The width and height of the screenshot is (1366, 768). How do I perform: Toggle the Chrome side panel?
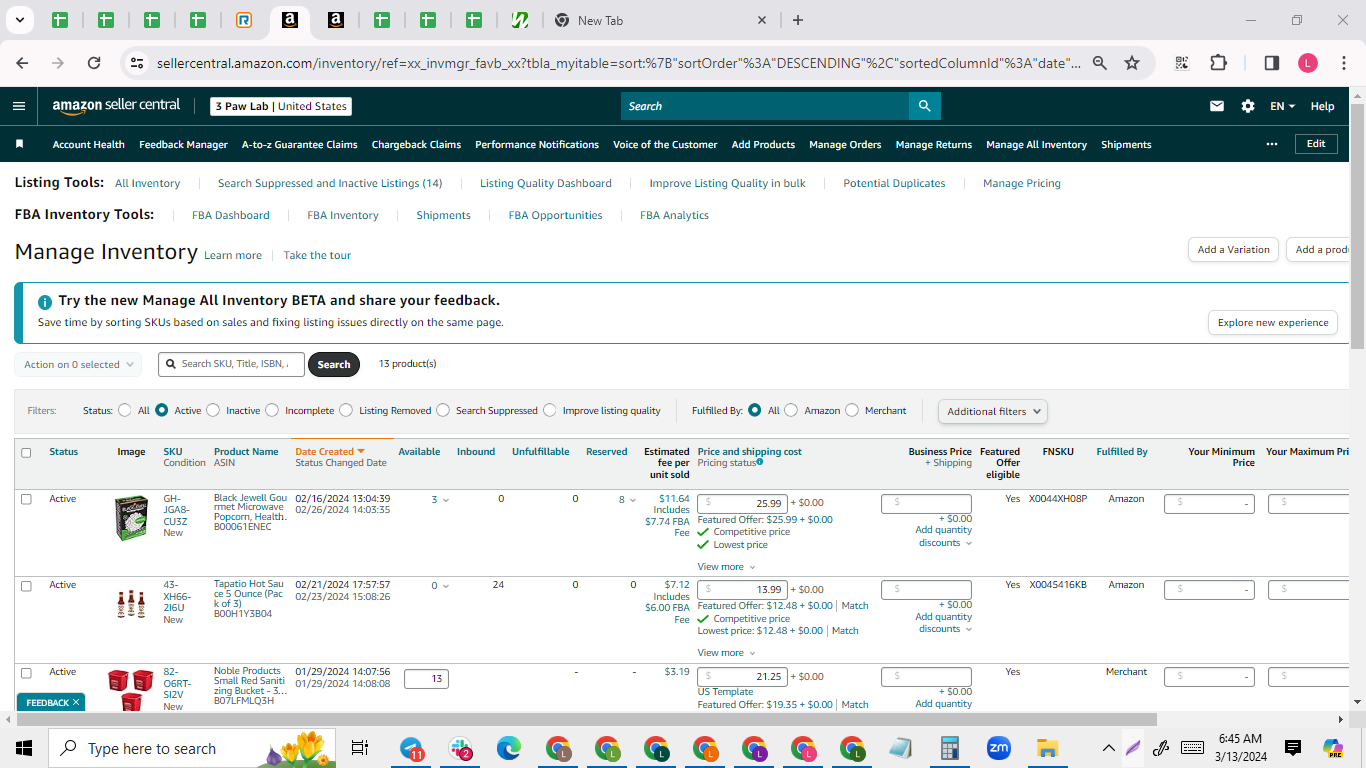tap(1272, 63)
